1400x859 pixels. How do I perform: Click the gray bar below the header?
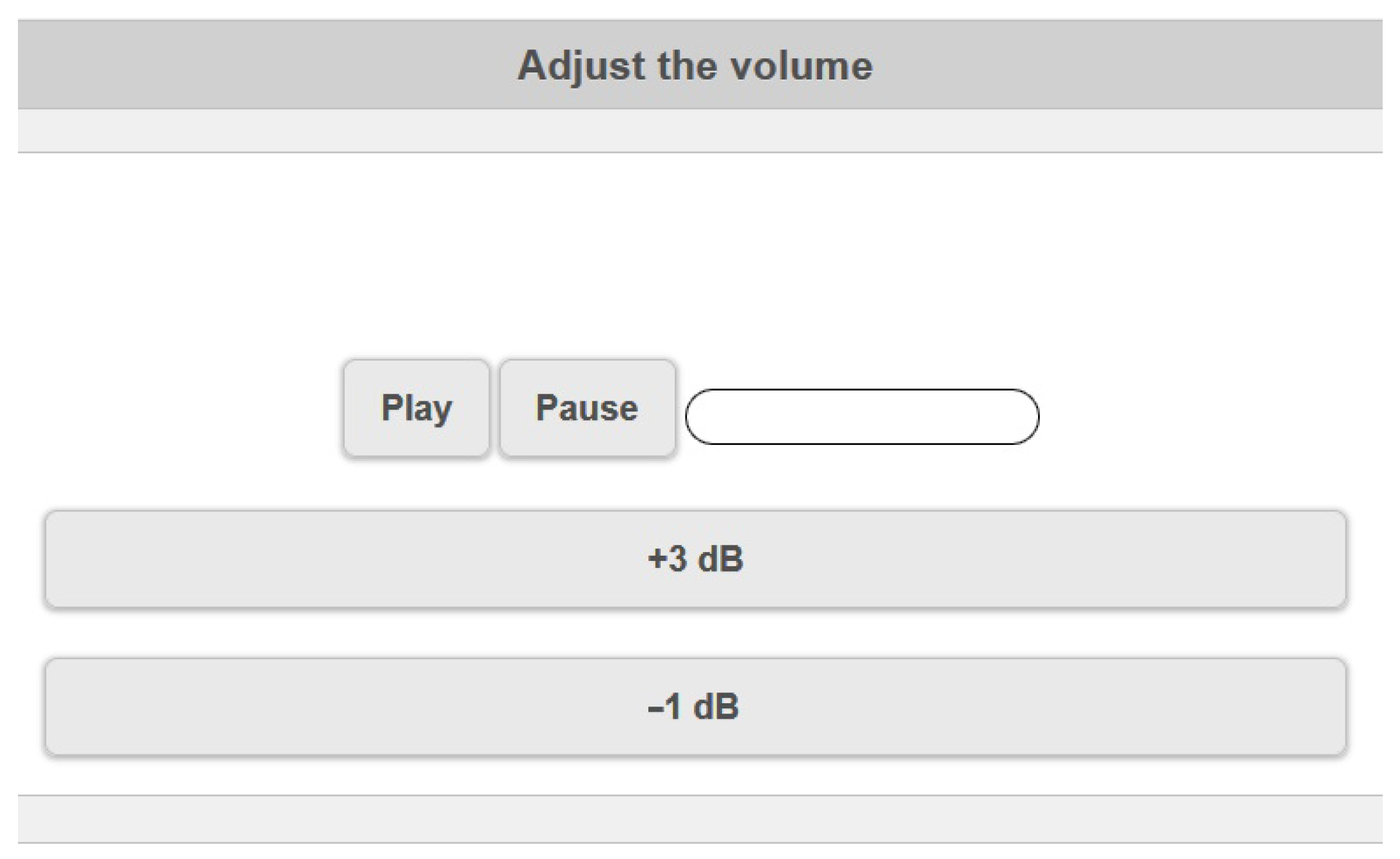[x=698, y=131]
